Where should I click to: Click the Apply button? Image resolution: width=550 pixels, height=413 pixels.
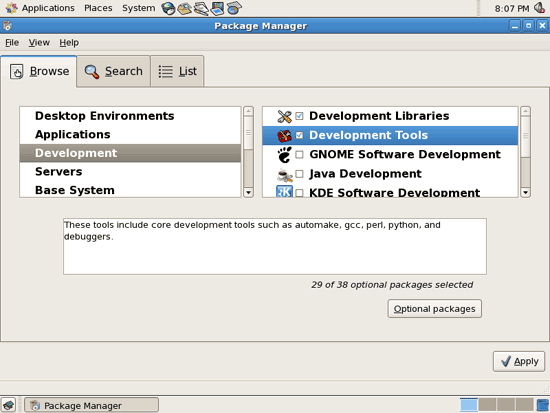[x=519, y=361]
